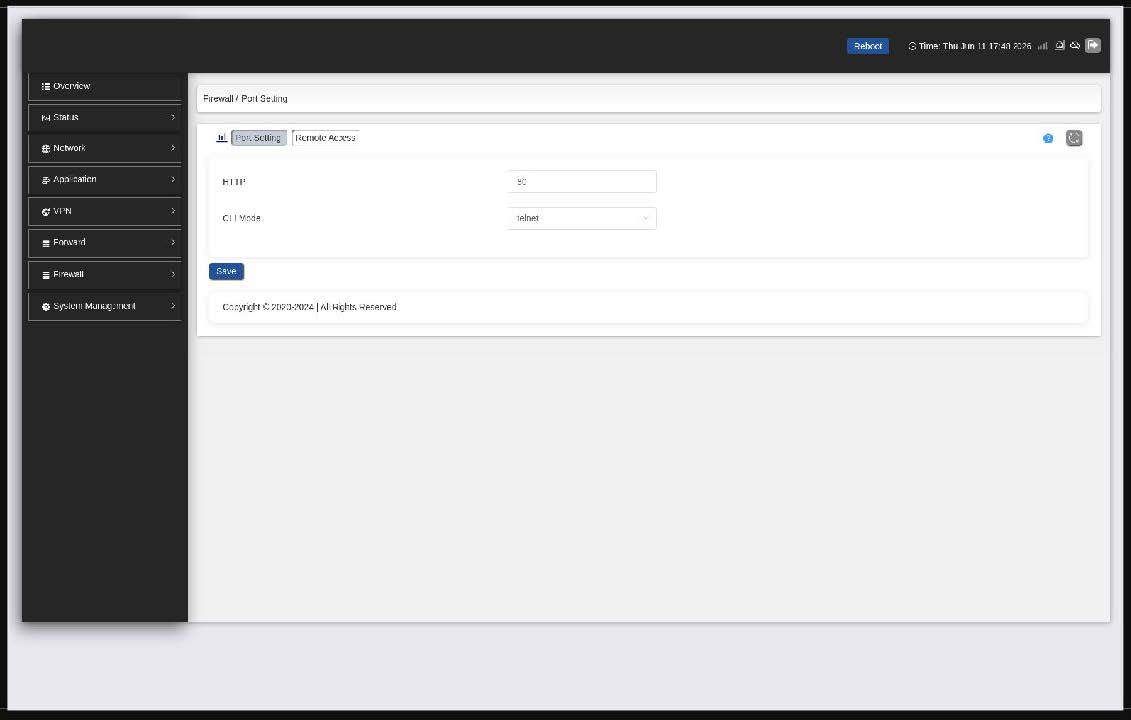Click the HTTP field label
Screen dimensions: 1131x720
tap(234, 182)
